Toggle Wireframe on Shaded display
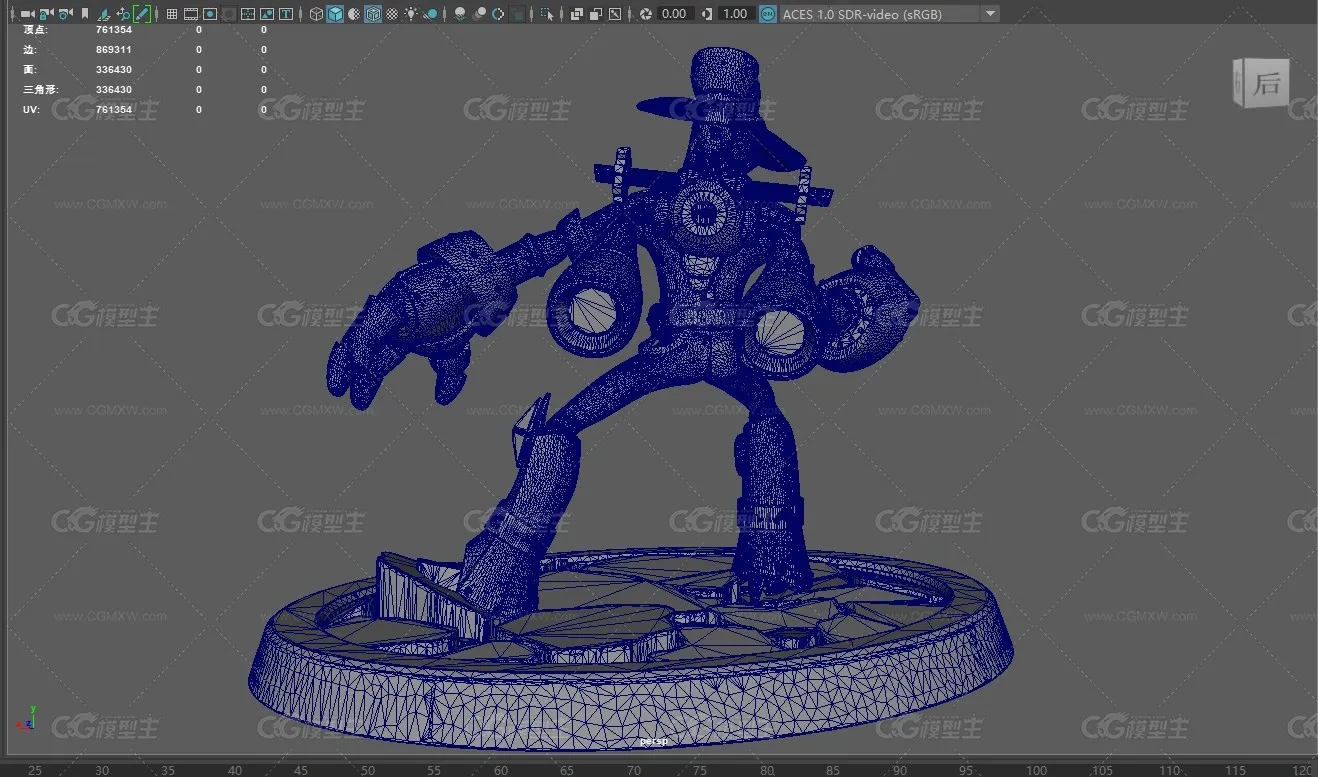The height and width of the screenshot is (777, 1318). (372, 14)
